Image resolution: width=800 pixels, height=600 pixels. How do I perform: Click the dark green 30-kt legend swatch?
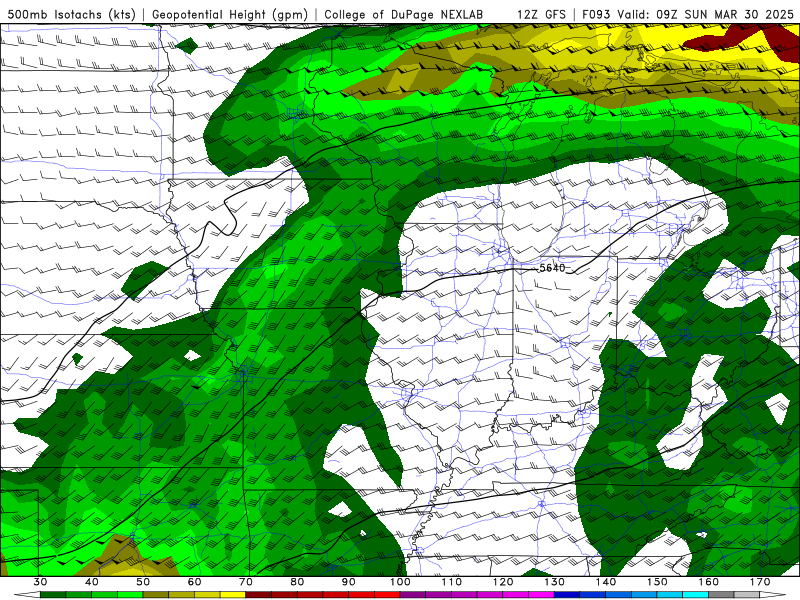tap(53, 595)
